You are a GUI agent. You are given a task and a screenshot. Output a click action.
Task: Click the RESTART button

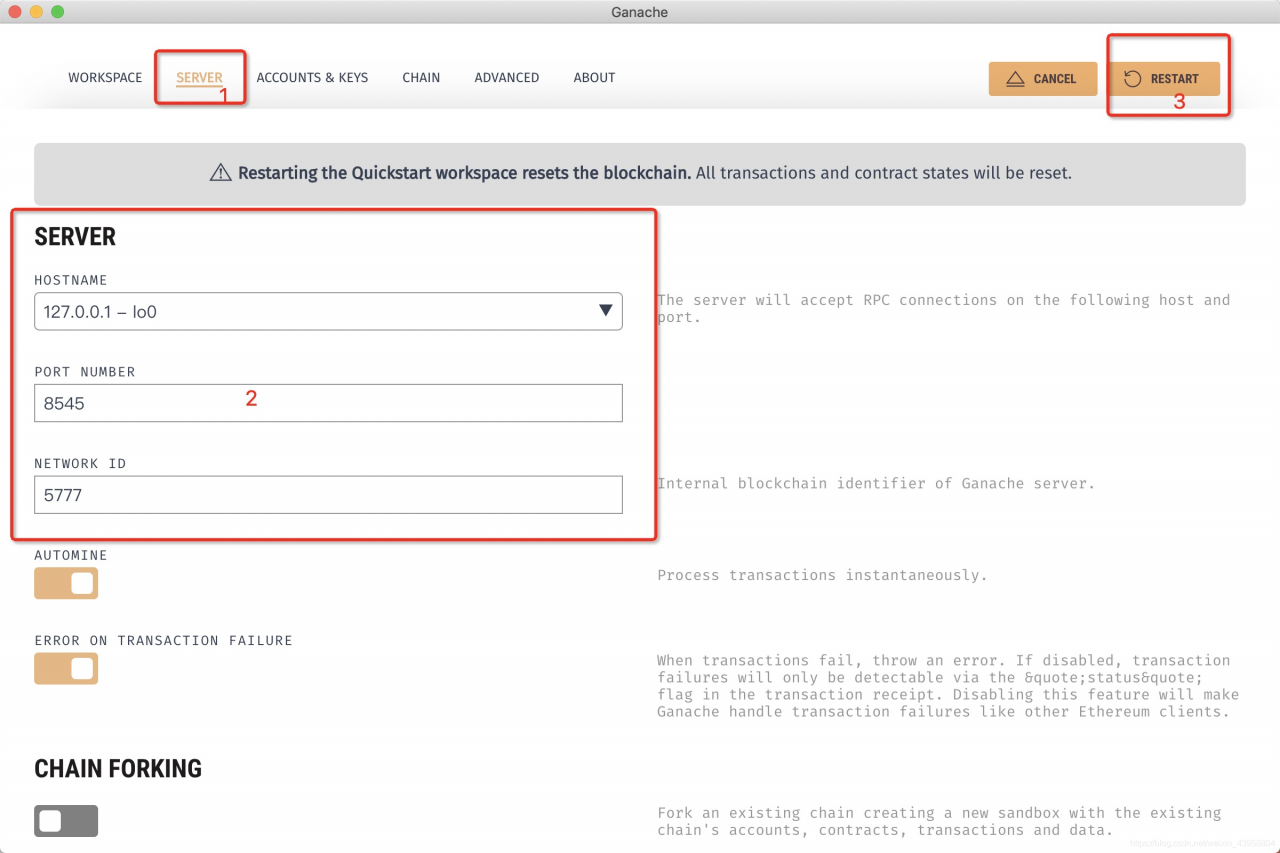1164,79
